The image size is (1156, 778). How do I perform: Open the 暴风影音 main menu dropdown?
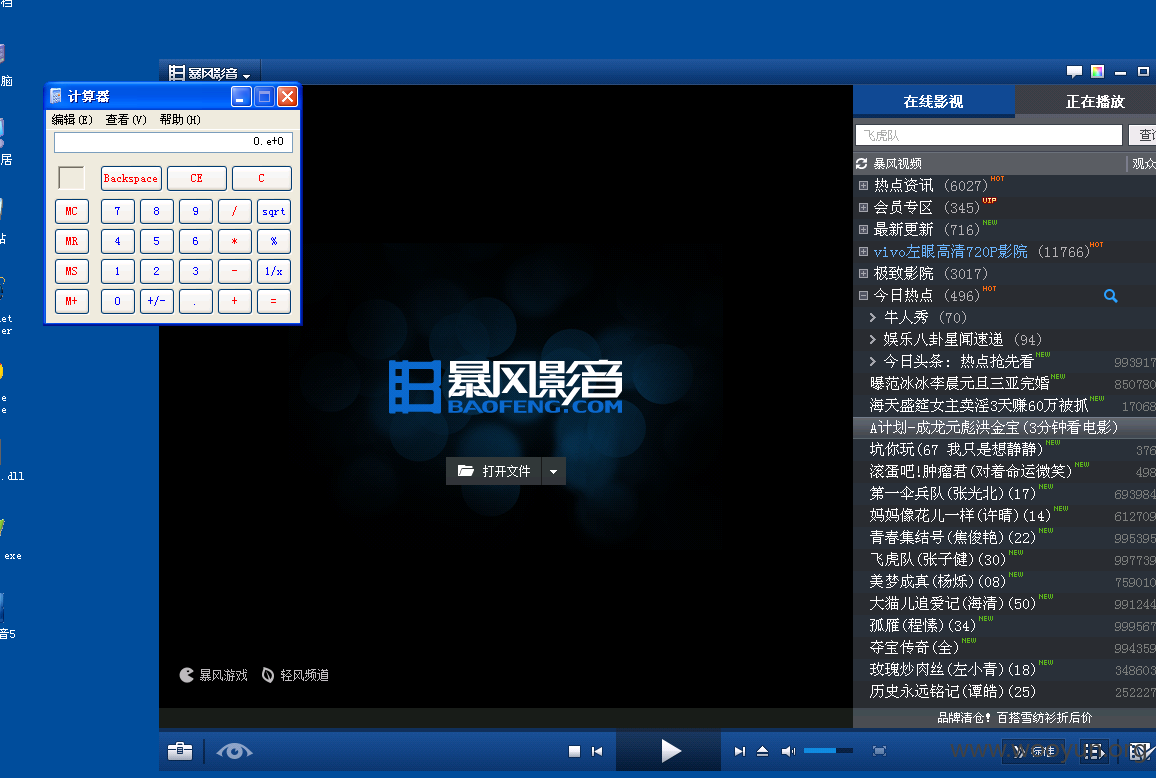tap(211, 73)
